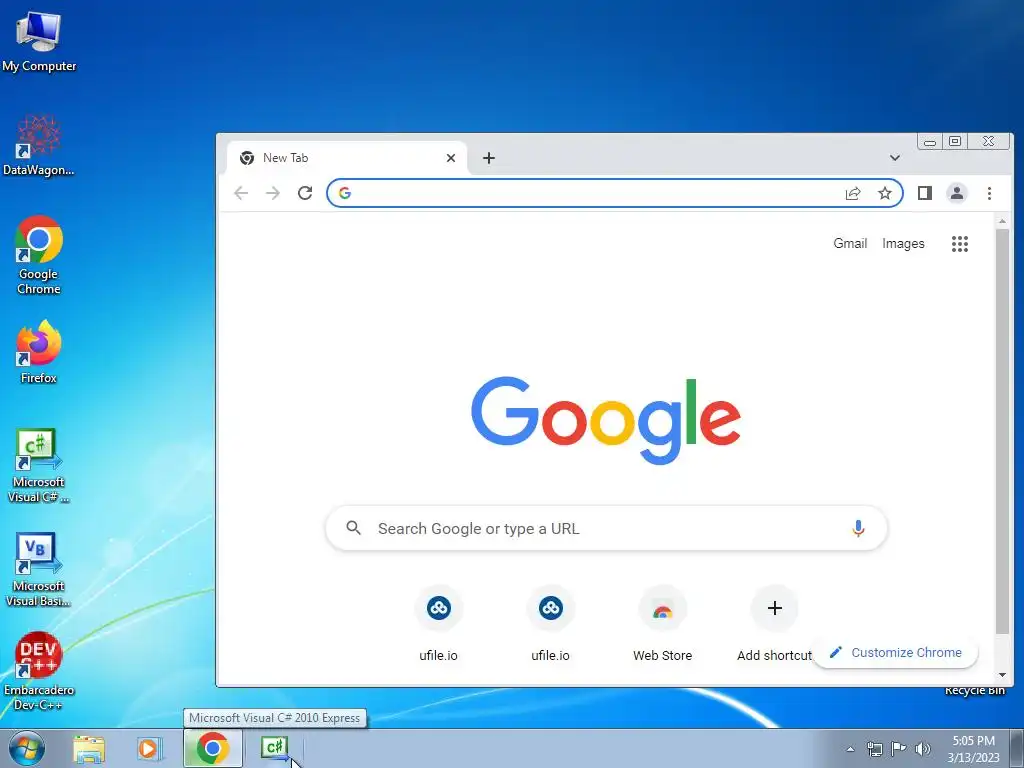Show hidden tray icons arrow
1024x768 pixels.
pos(850,749)
